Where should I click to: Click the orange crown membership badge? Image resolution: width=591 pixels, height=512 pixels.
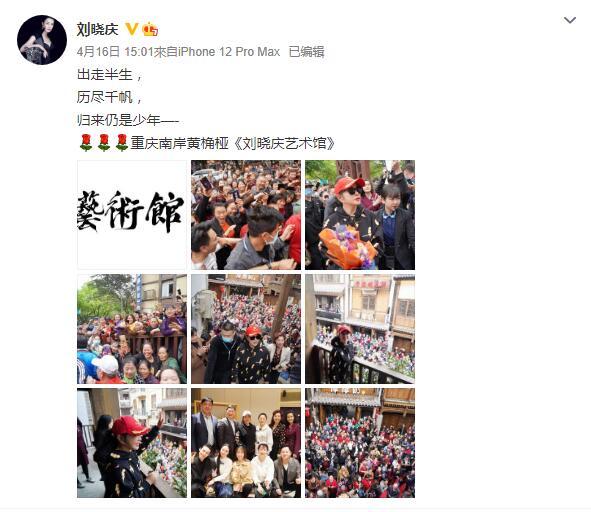coord(150,29)
